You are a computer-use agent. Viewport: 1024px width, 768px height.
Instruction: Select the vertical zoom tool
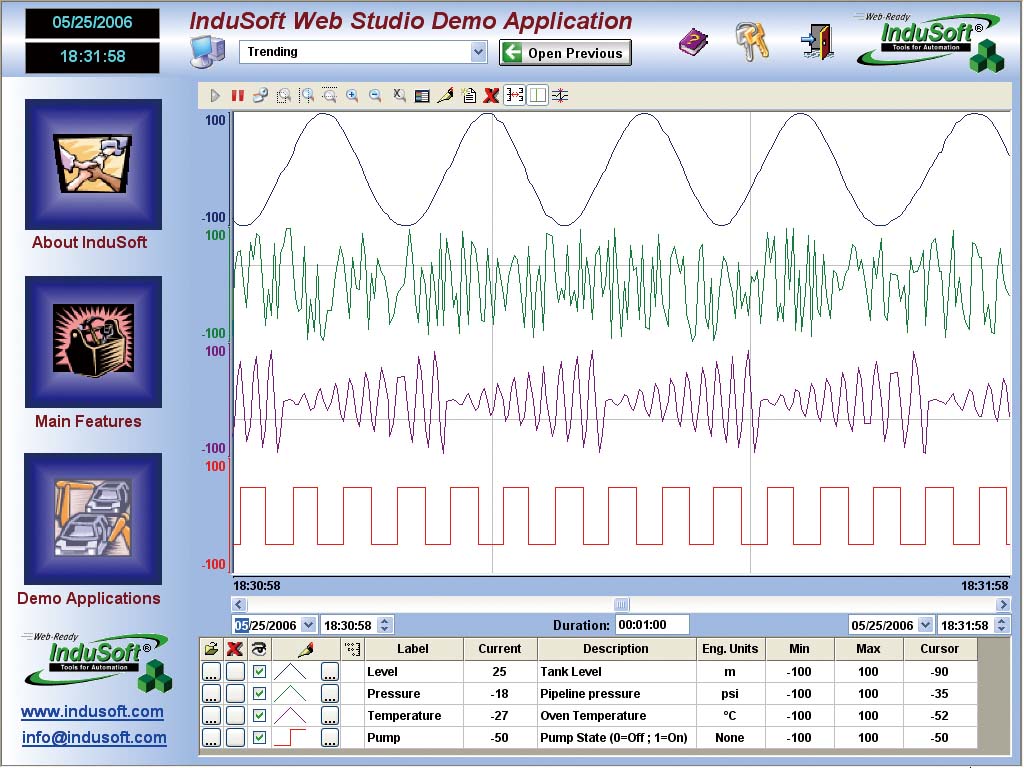point(329,96)
